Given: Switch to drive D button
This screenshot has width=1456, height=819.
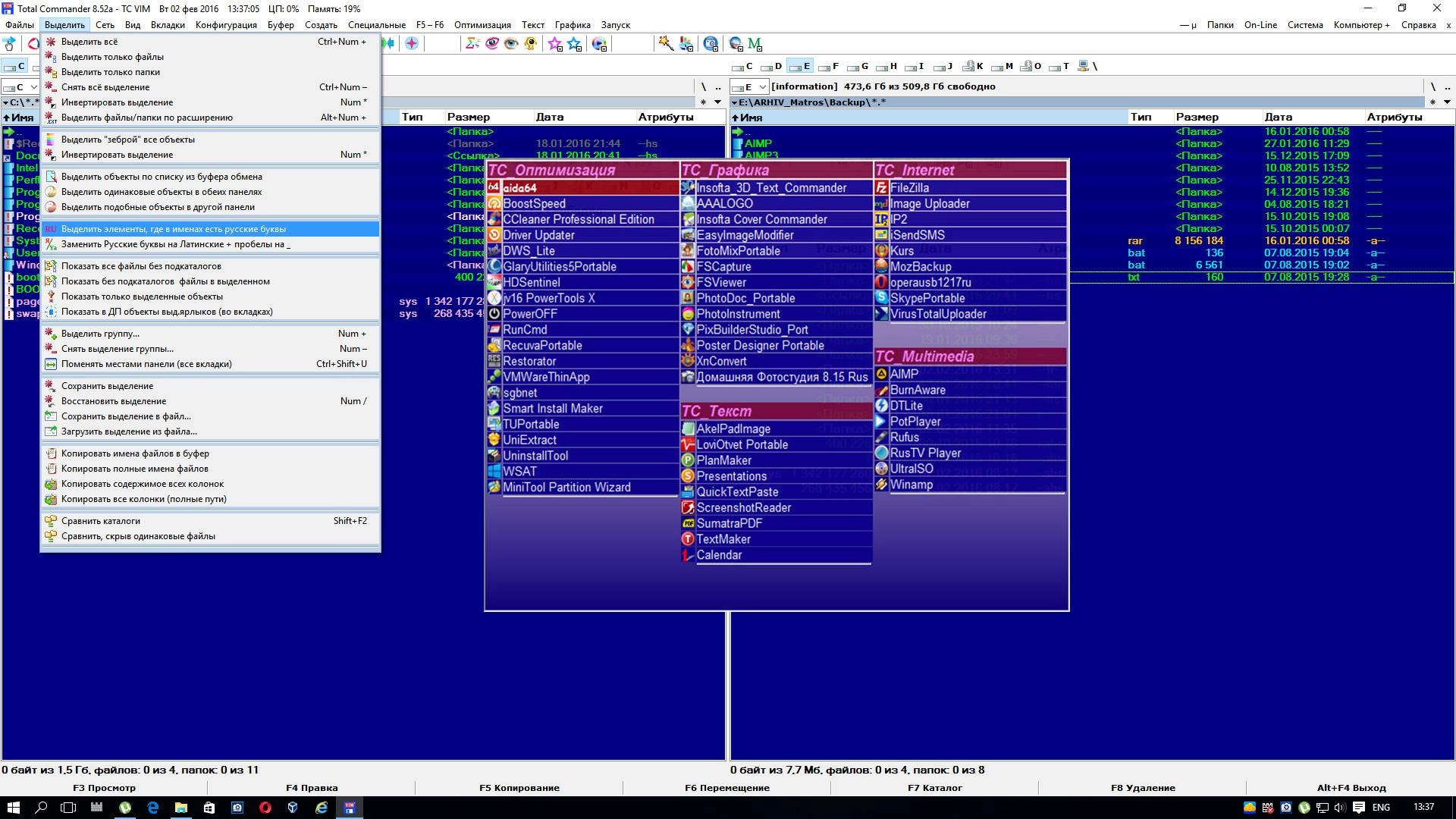Looking at the screenshot, I should click(x=771, y=67).
